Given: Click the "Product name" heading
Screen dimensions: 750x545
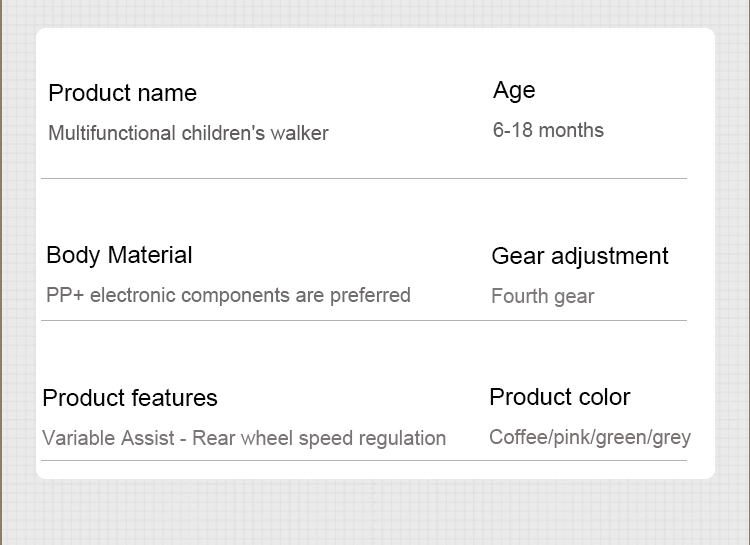Looking at the screenshot, I should 122,93.
